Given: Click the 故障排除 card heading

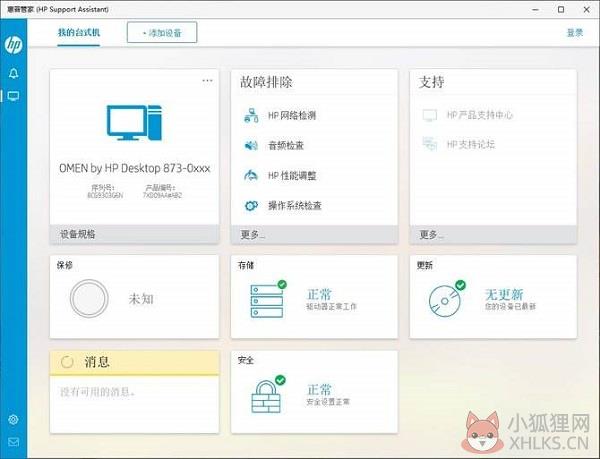Looking at the screenshot, I should 266,82.
